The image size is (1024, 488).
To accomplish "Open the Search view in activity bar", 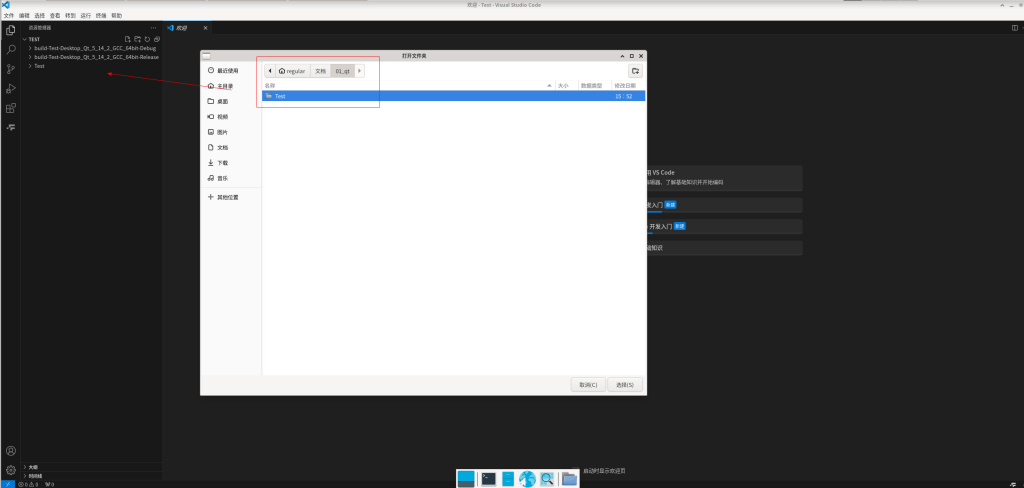I will pos(11,49).
